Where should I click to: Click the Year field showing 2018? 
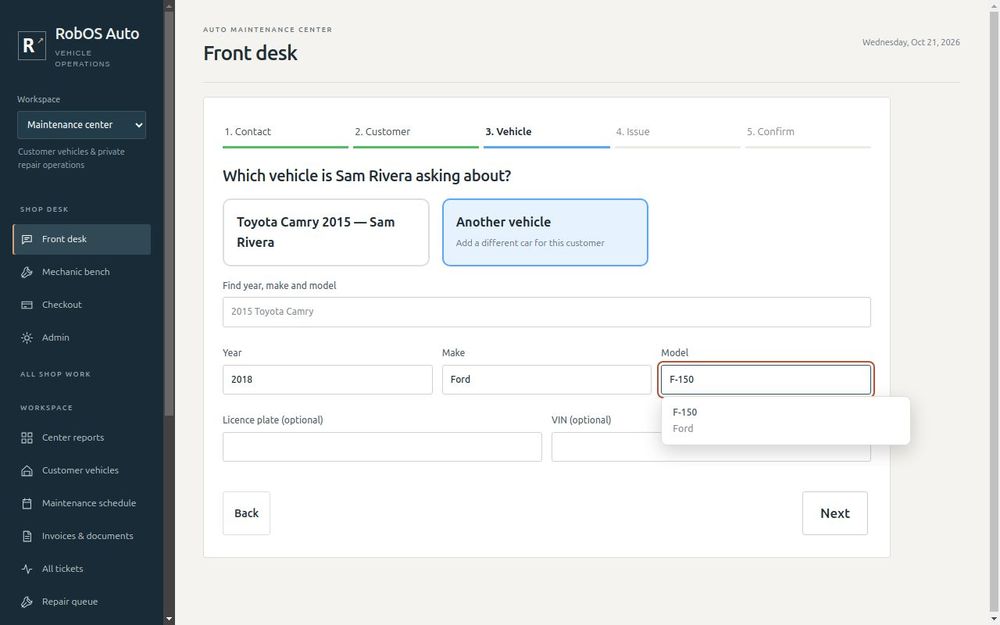click(x=327, y=379)
